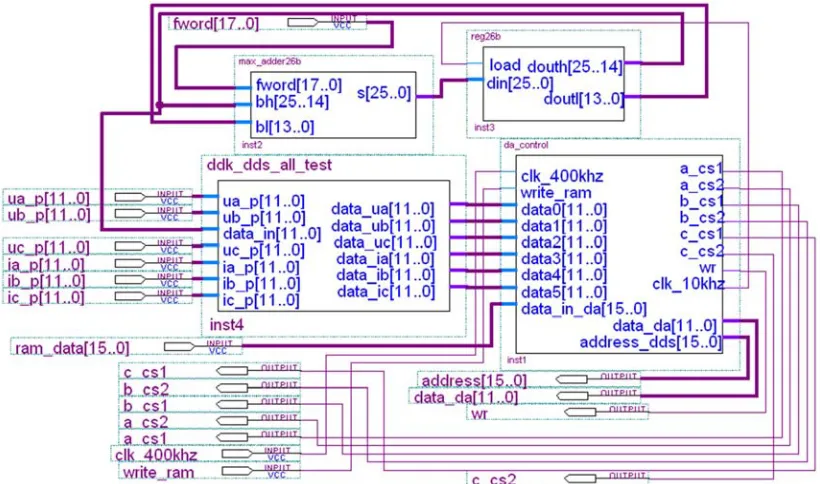Click the data_ib[11..0] output port
This screenshot has height=484, width=820.
coord(386,275)
